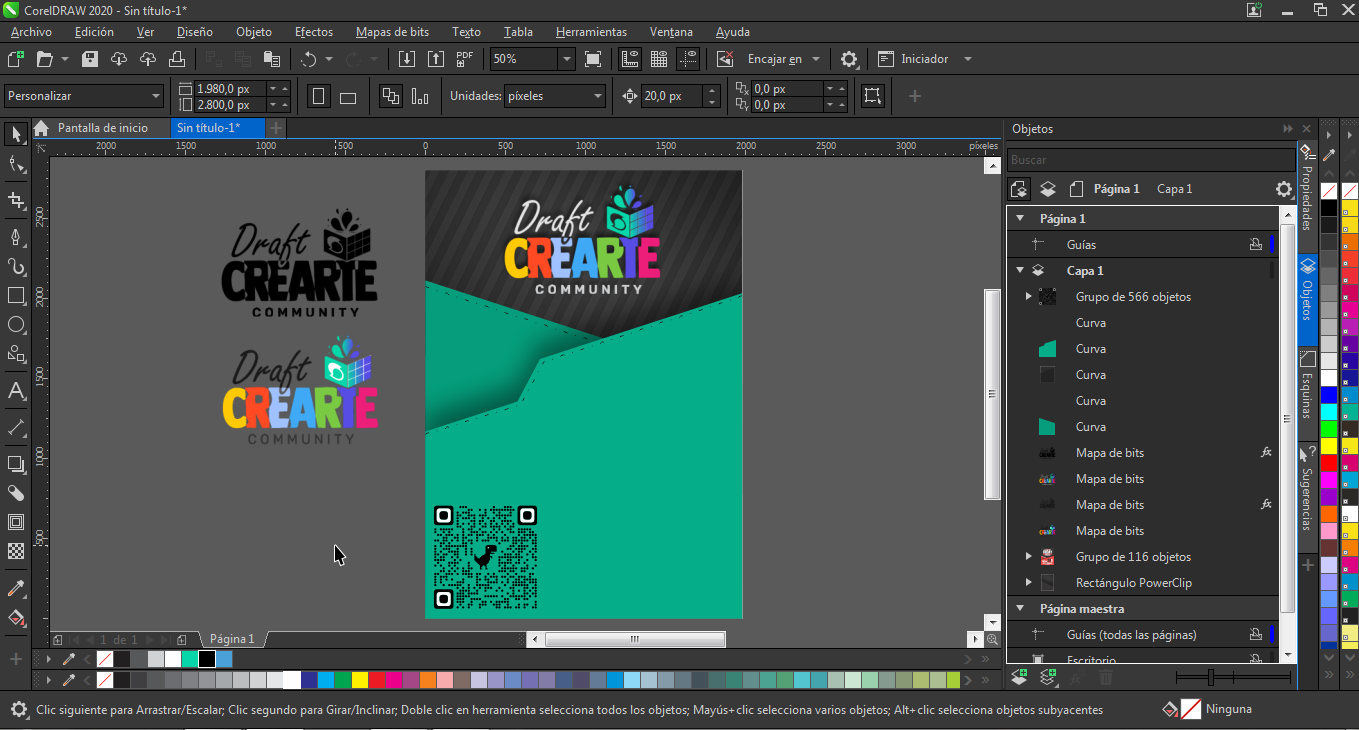Open the Options gear in the standard toolbar

849,59
